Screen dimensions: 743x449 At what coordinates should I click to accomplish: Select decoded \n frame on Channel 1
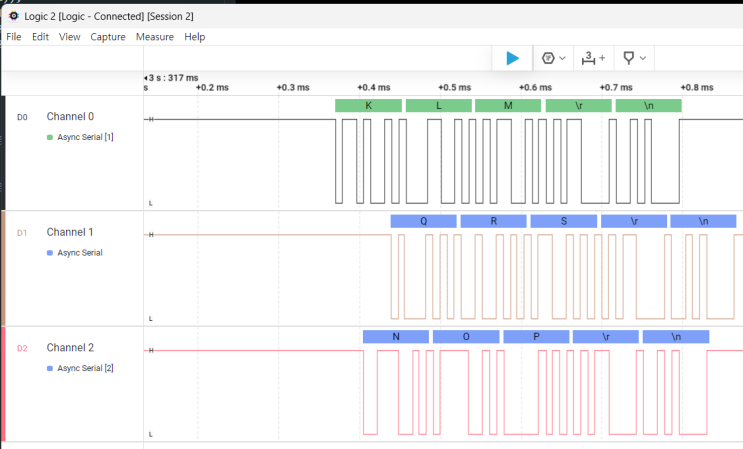[704, 221]
